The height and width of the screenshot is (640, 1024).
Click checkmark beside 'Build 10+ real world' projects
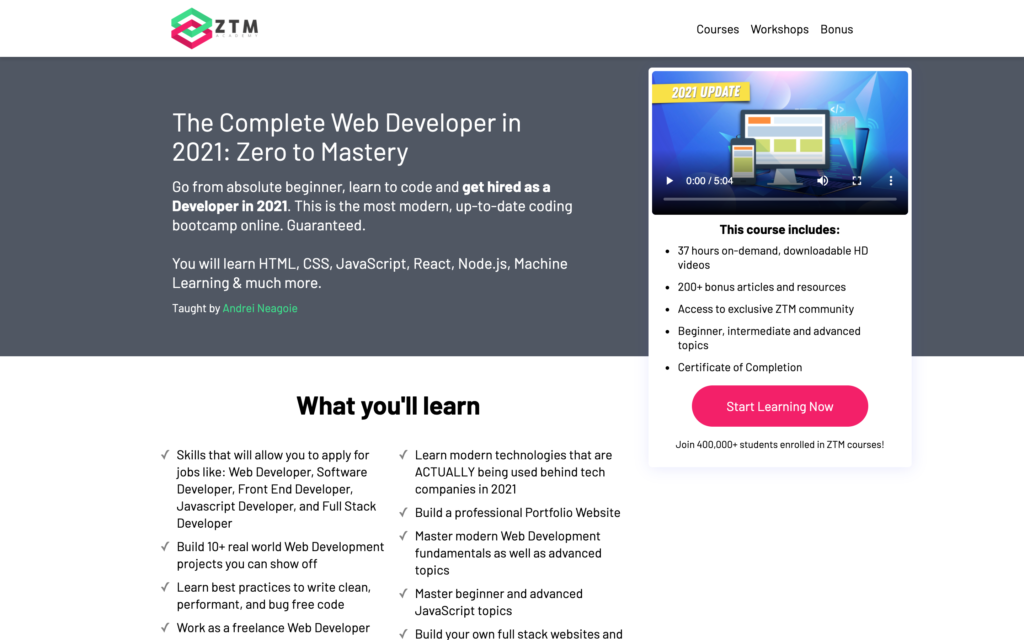pyautogui.click(x=165, y=547)
